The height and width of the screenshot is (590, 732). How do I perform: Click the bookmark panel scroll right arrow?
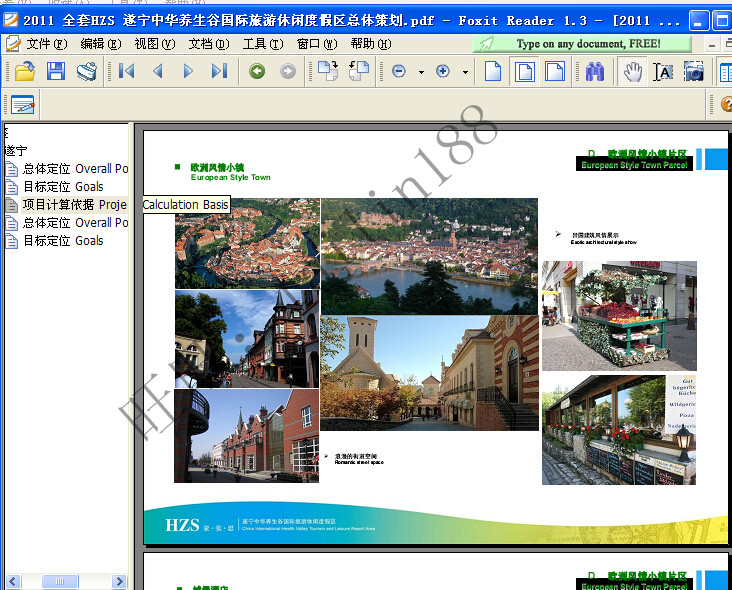pos(120,582)
